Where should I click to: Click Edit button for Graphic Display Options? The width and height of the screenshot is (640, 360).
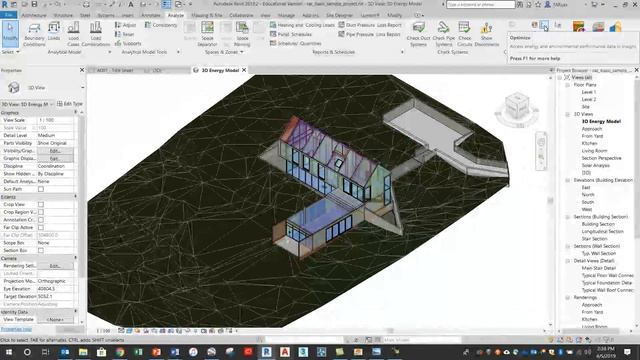pos(55,158)
